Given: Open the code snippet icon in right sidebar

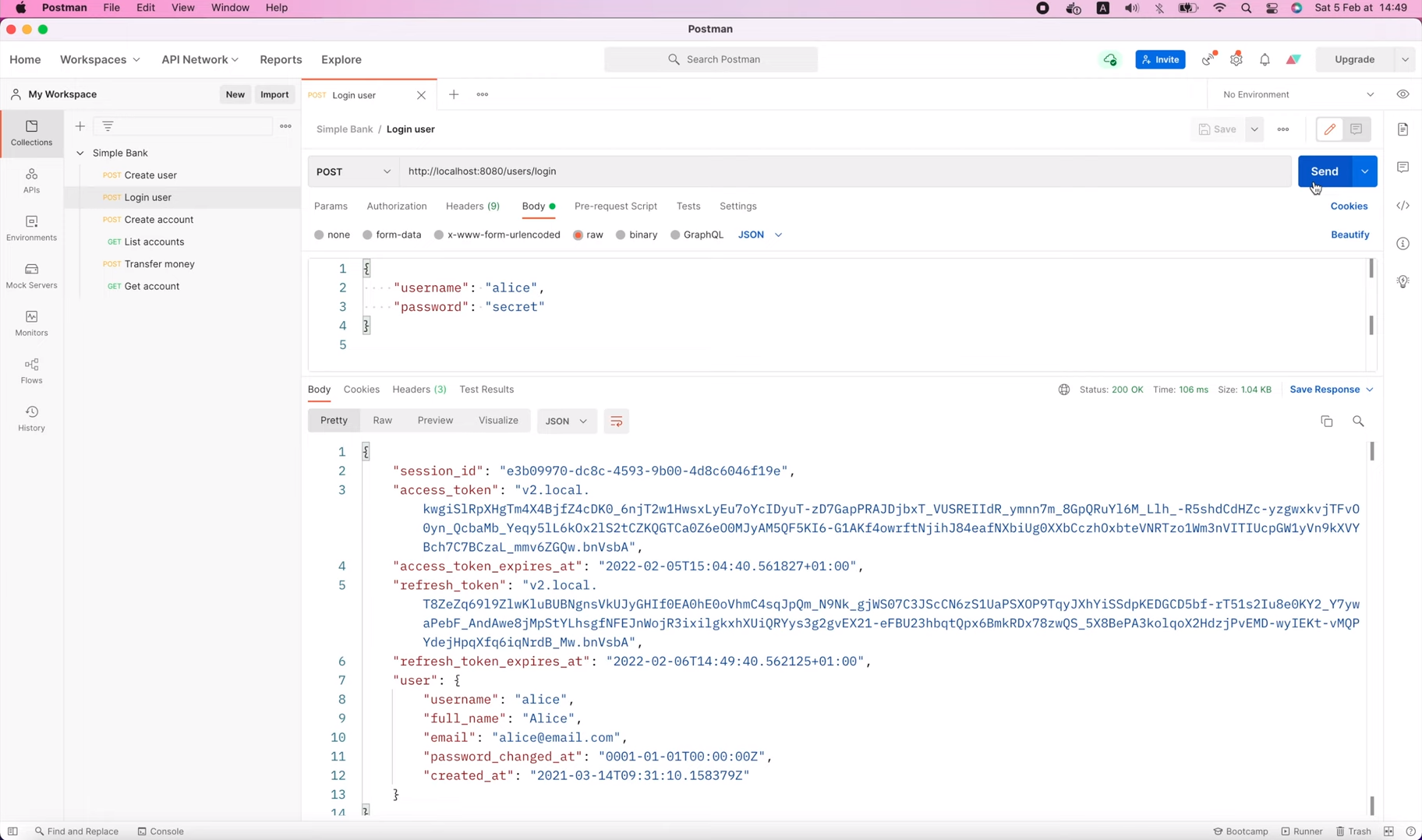Looking at the screenshot, I should click(1403, 206).
